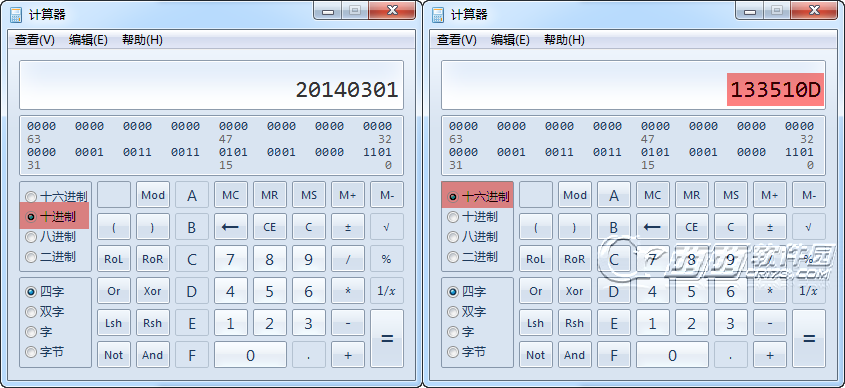Click Mod button in left calculator
This screenshot has width=845, height=388.
click(x=153, y=195)
